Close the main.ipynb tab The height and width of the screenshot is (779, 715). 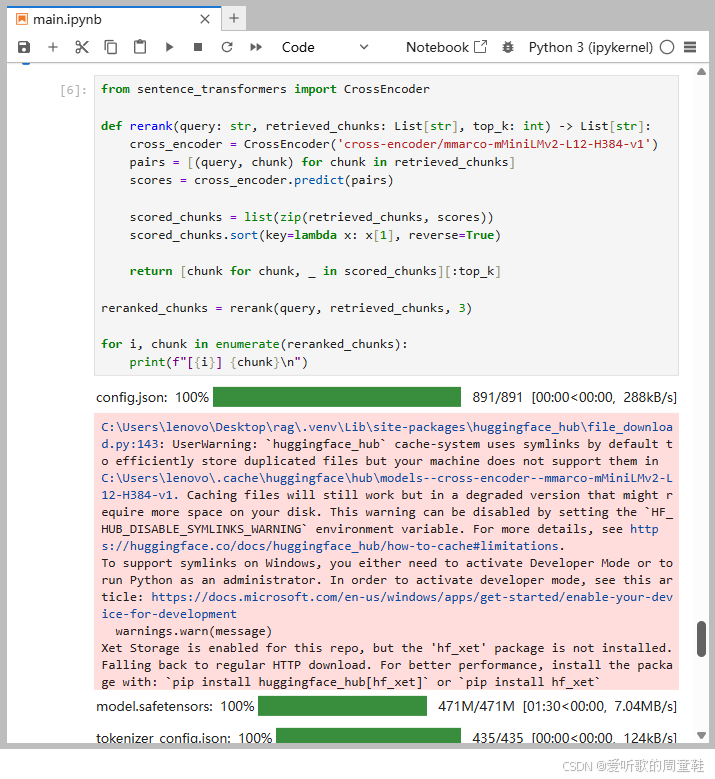pos(205,19)
